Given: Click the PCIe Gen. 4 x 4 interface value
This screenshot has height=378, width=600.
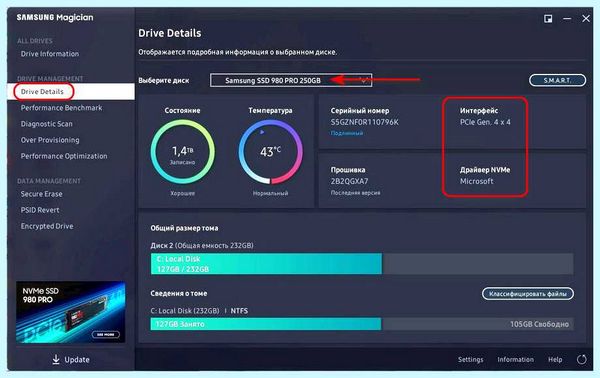Looking at the screenshot, I should [x=485, y=122].
